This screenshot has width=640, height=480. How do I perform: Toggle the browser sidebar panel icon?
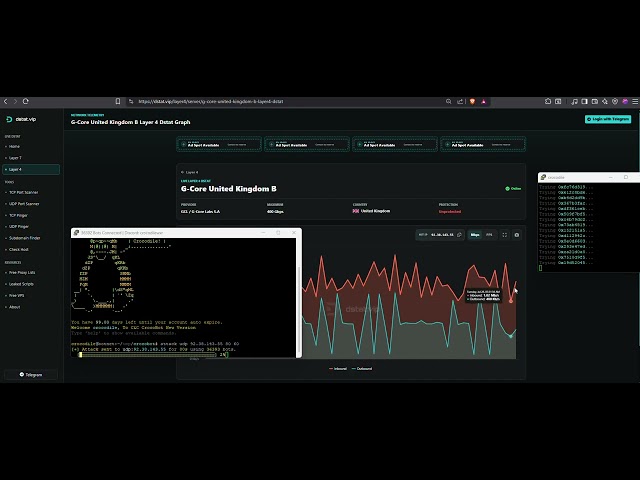click(584, 101)
